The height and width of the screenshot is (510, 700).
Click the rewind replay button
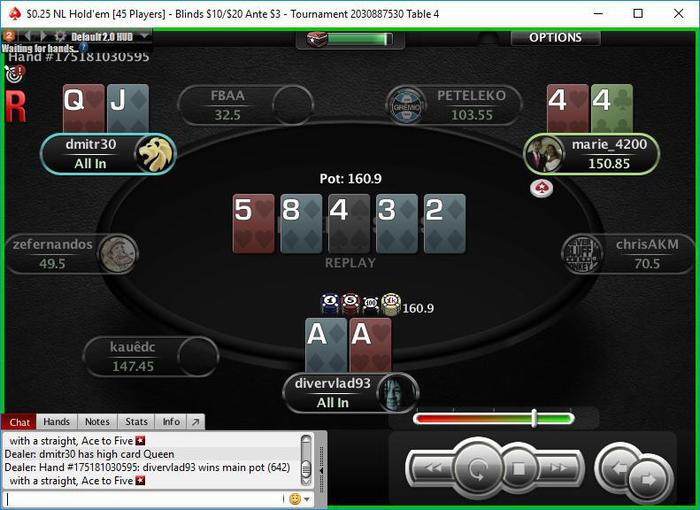[x=432, y=468]
